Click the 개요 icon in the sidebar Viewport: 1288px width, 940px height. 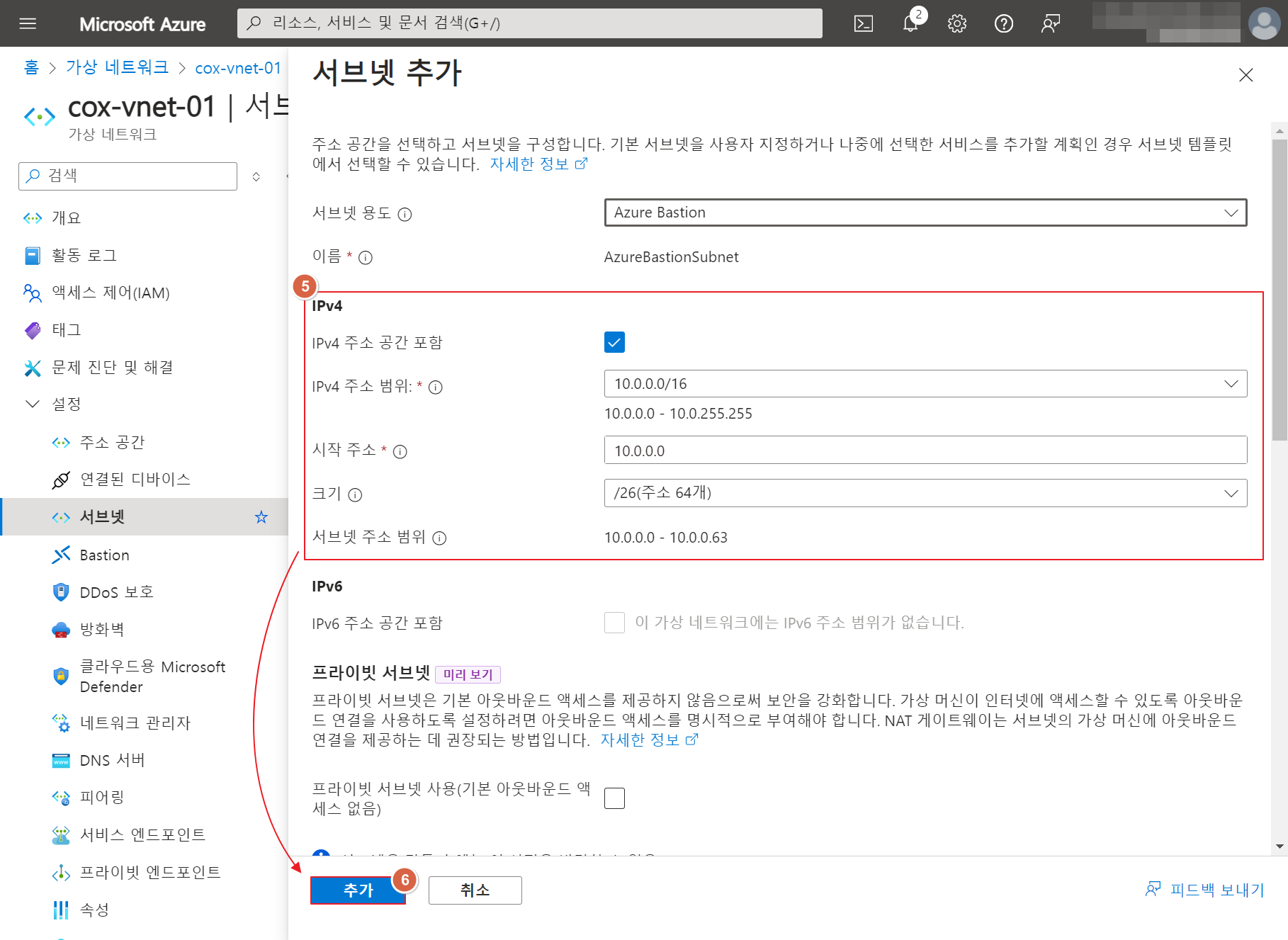click(x=33, y=218)
